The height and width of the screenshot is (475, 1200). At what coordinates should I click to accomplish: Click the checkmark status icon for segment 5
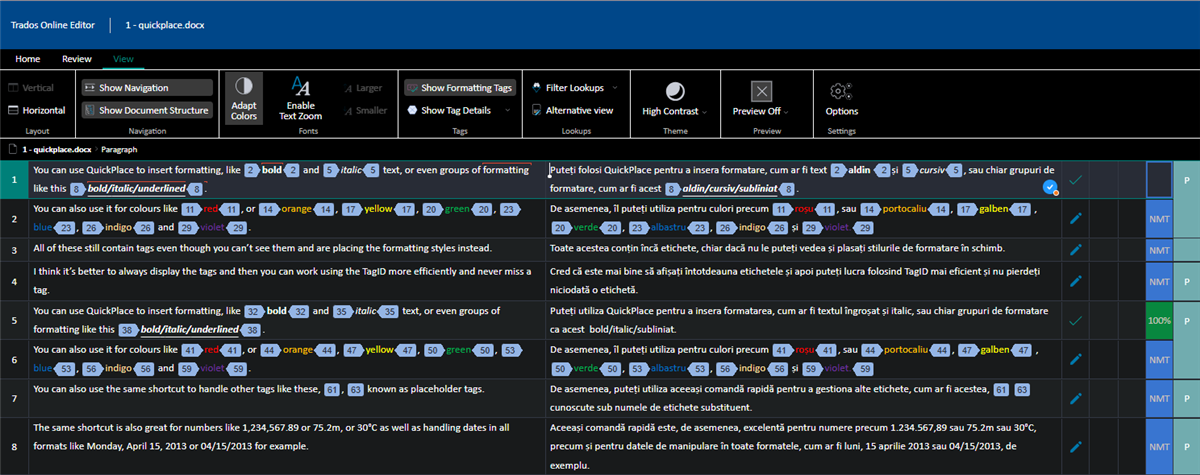click(x=1076, y=321)
